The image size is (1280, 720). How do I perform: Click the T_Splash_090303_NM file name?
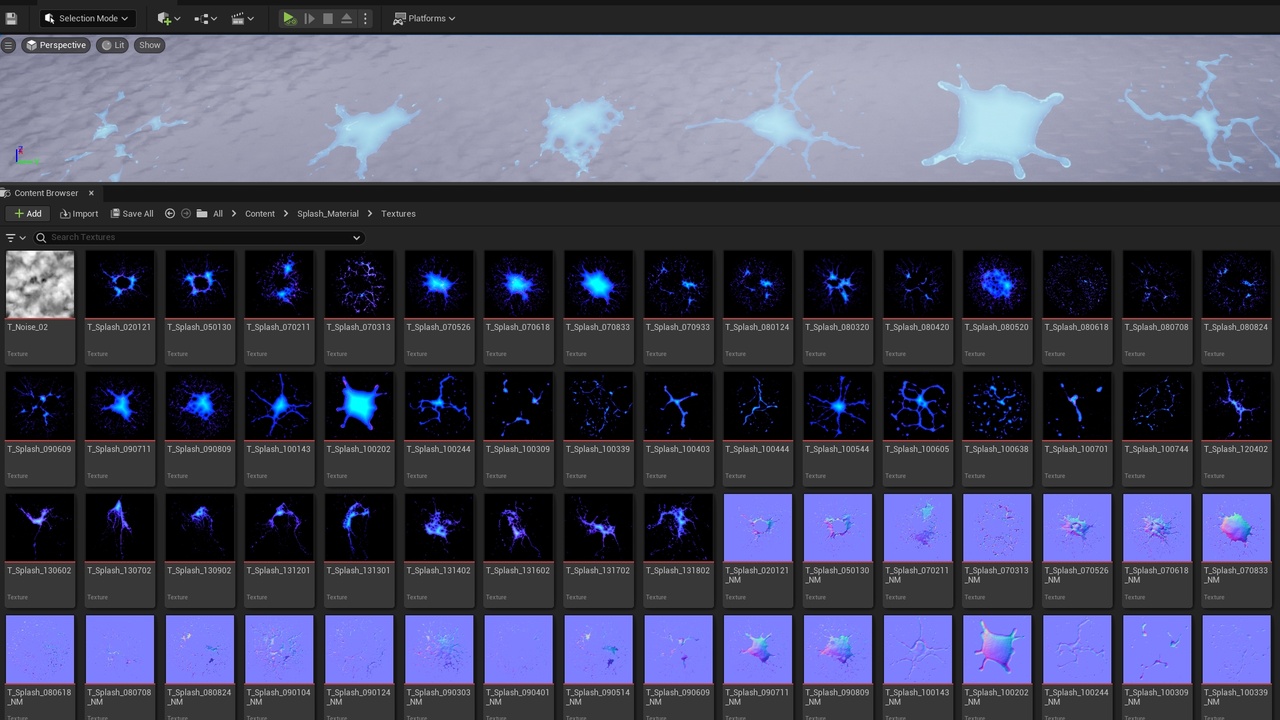pyautogui.click(x=438, y=697)
